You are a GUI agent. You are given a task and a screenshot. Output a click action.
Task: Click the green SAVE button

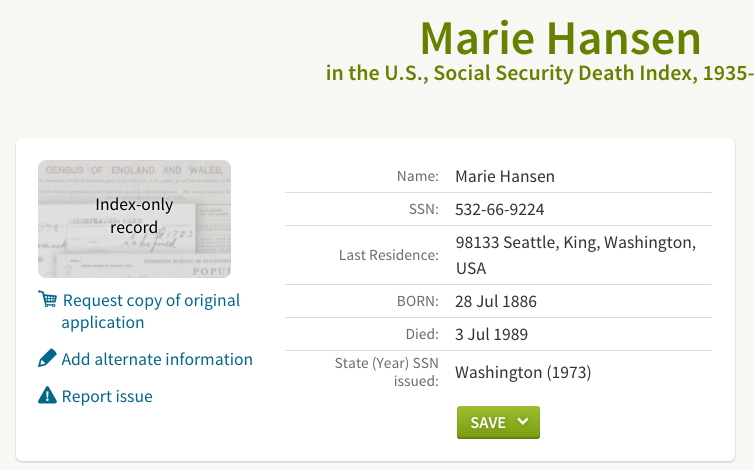(x=498, y=422)
